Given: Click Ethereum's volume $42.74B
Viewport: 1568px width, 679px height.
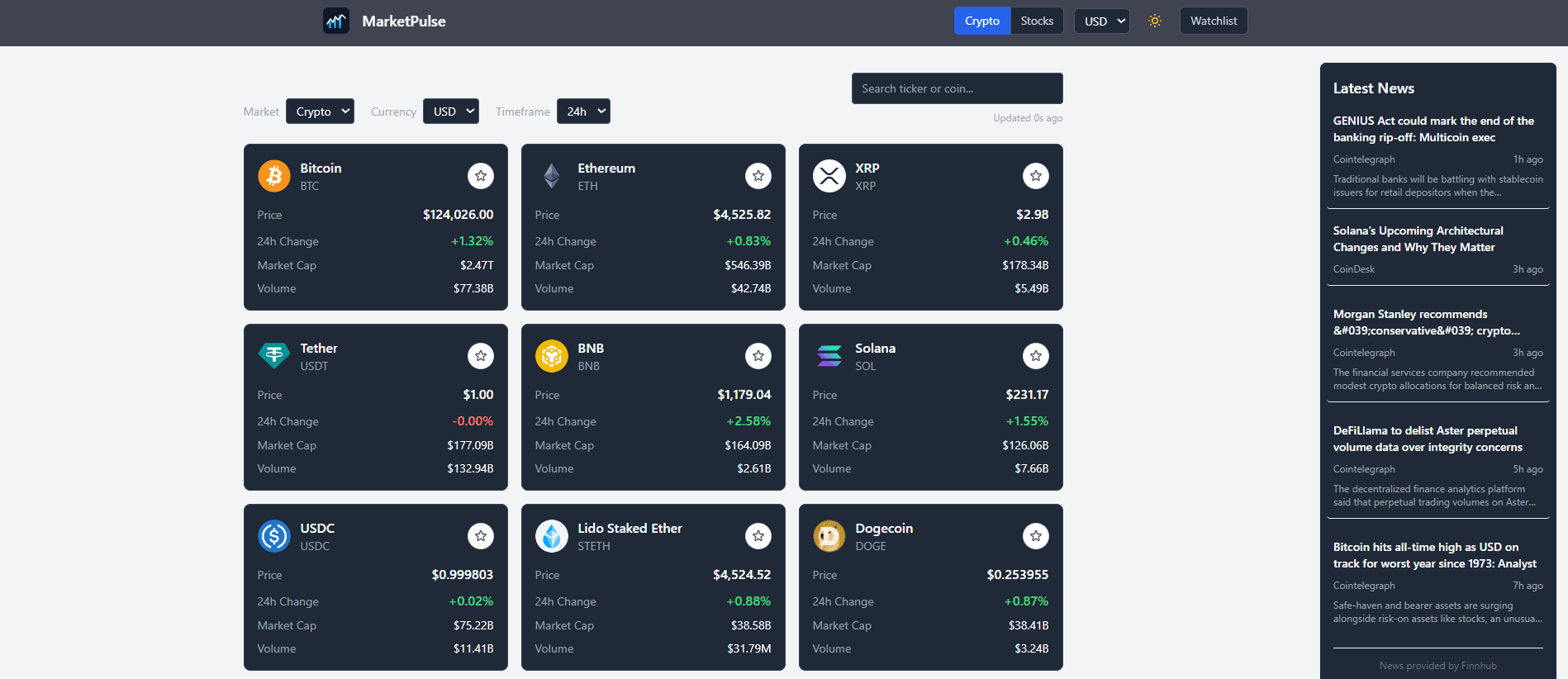Looking at the screenshot, I should point(751,288).
